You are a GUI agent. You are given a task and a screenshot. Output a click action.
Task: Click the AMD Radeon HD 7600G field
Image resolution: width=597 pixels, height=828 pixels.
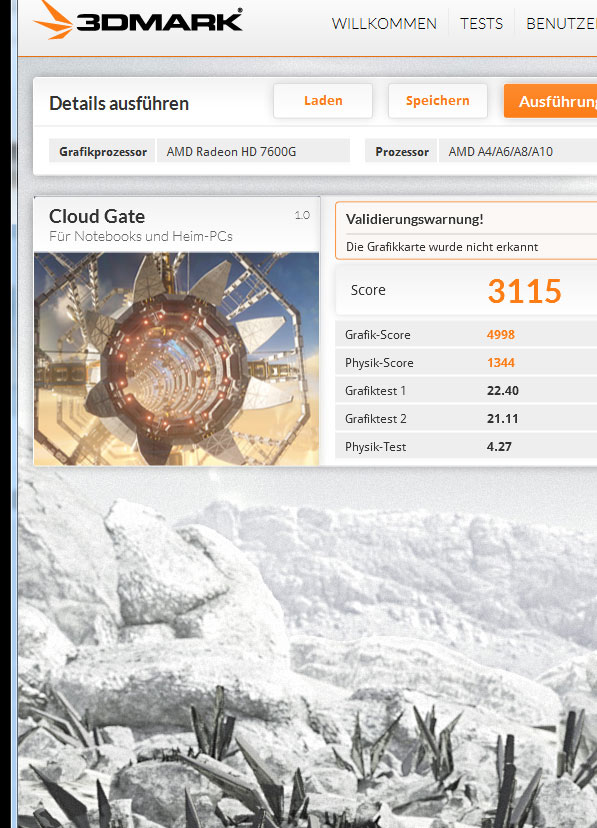pos(253,152)
